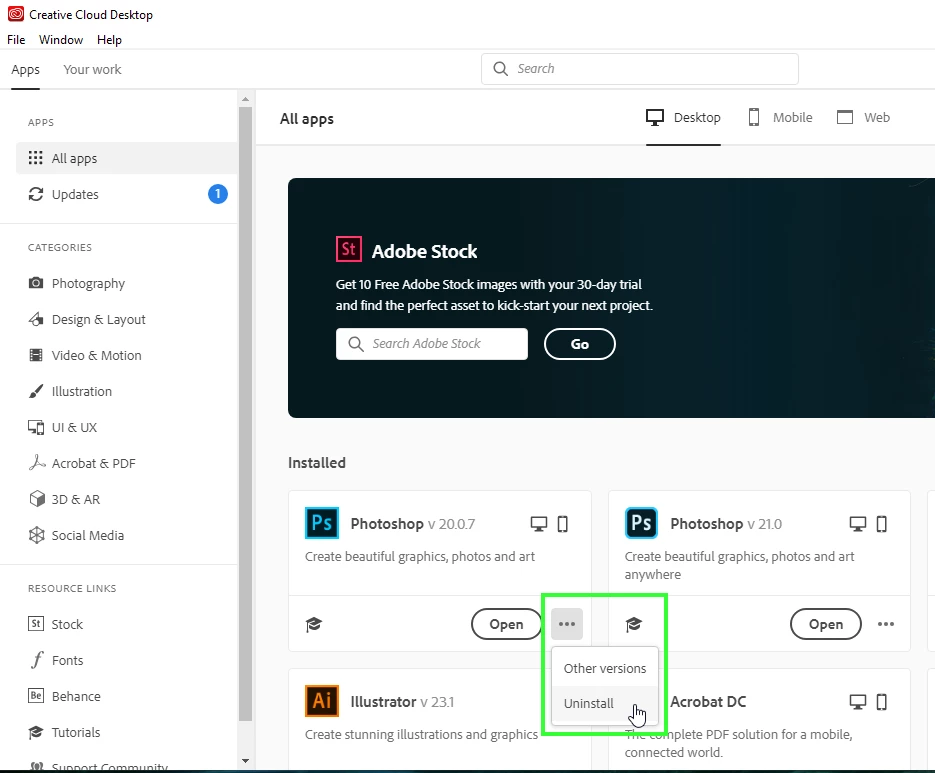Open the UI & UX category
935x773 pixels.
tap(74, 428)
